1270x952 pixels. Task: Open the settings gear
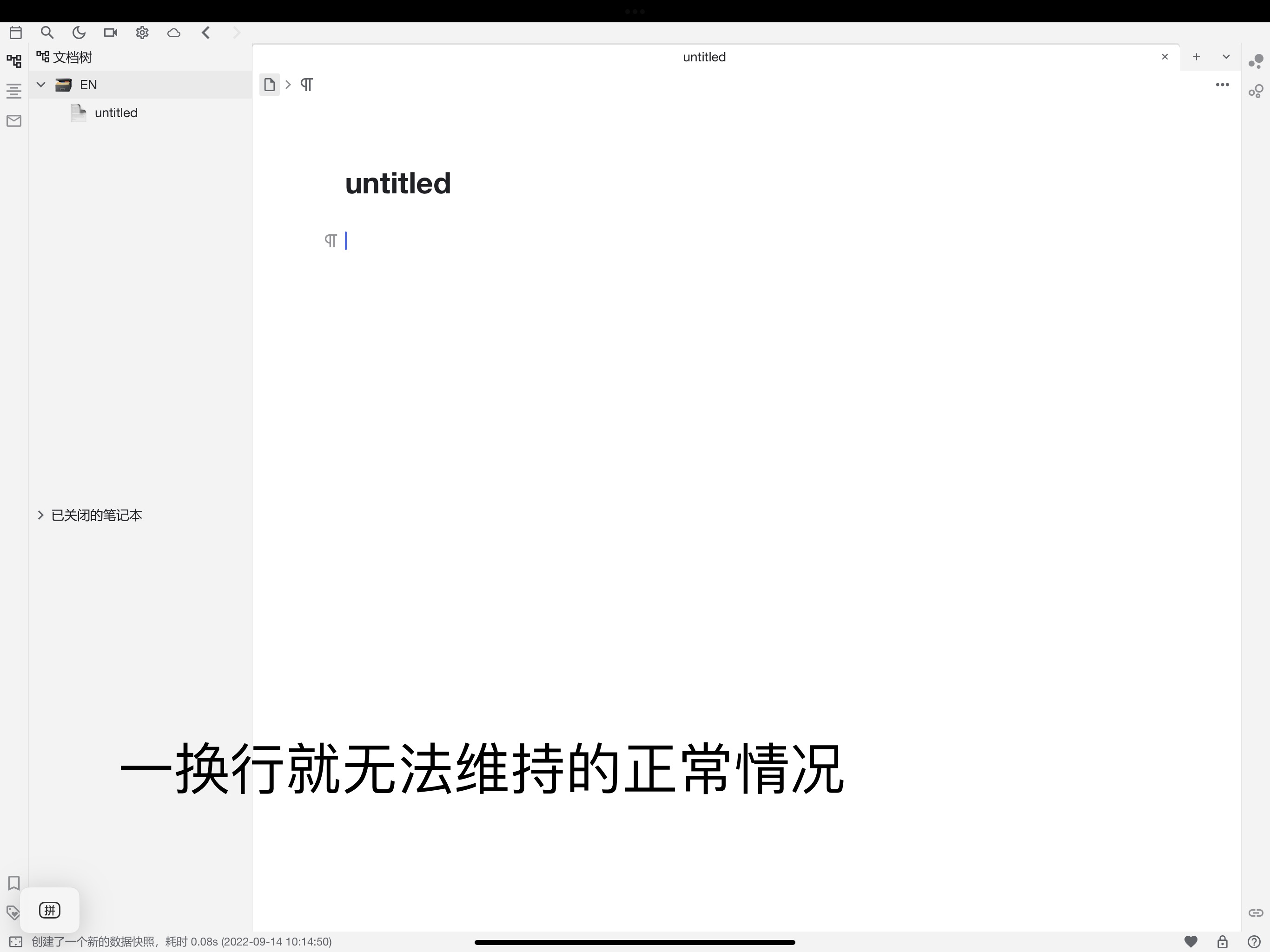click(142, 33)
